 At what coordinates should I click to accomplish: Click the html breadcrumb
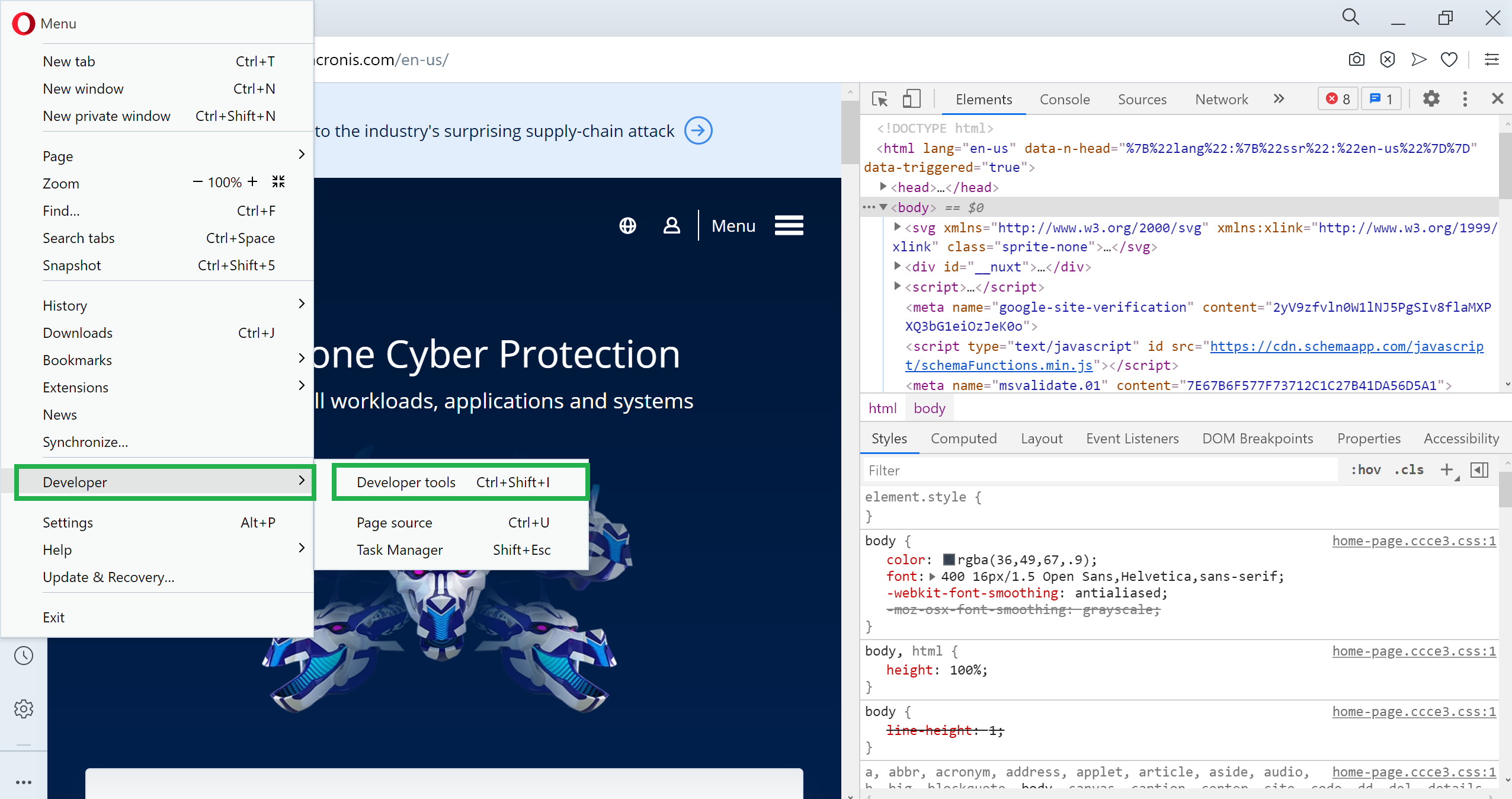(882, 408)
